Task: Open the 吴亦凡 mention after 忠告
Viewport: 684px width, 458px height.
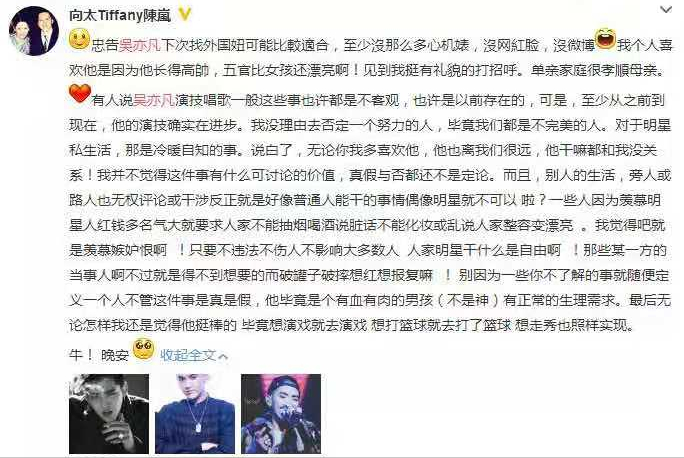Action: click(x=140, y=45)
